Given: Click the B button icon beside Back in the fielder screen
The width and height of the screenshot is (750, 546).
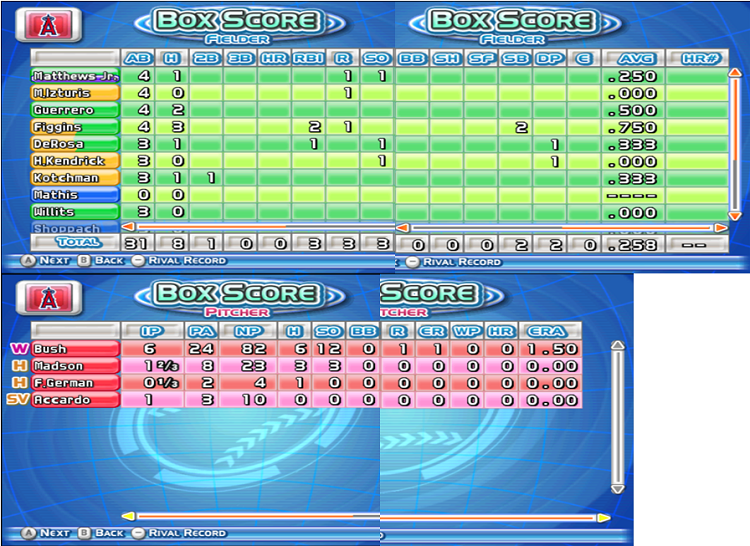Looking at the screenshot, I should pyautogui.click(x=85, y=261).
